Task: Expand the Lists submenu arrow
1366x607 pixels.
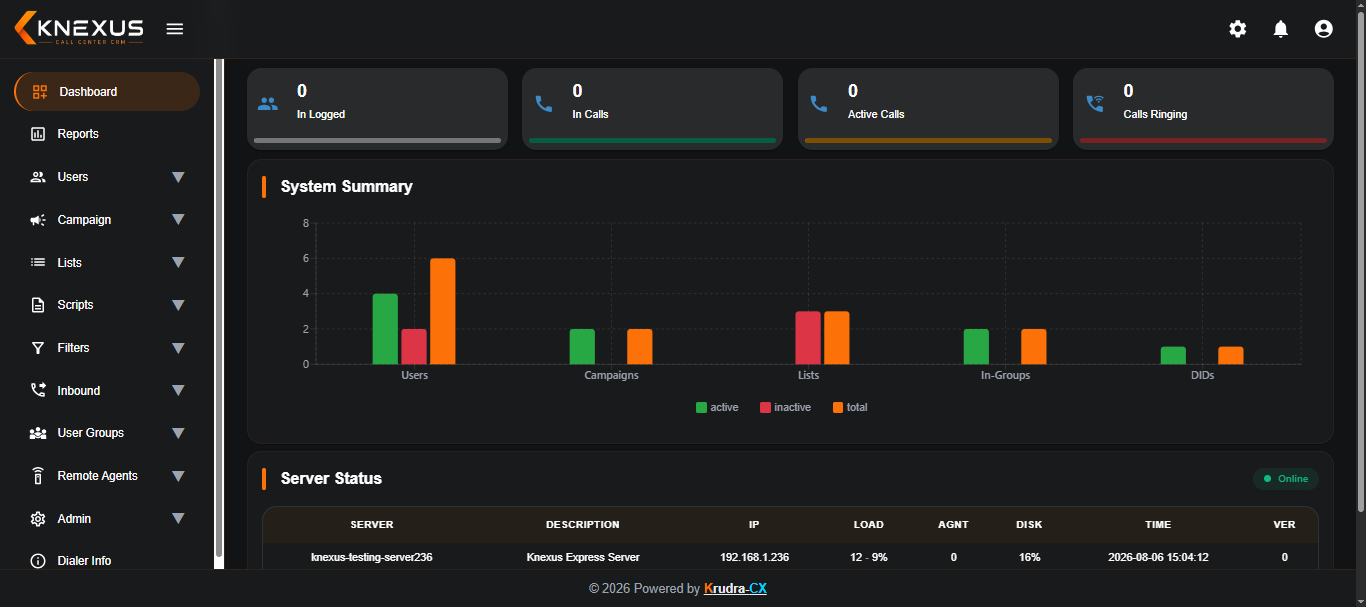Action: point(178,263)
